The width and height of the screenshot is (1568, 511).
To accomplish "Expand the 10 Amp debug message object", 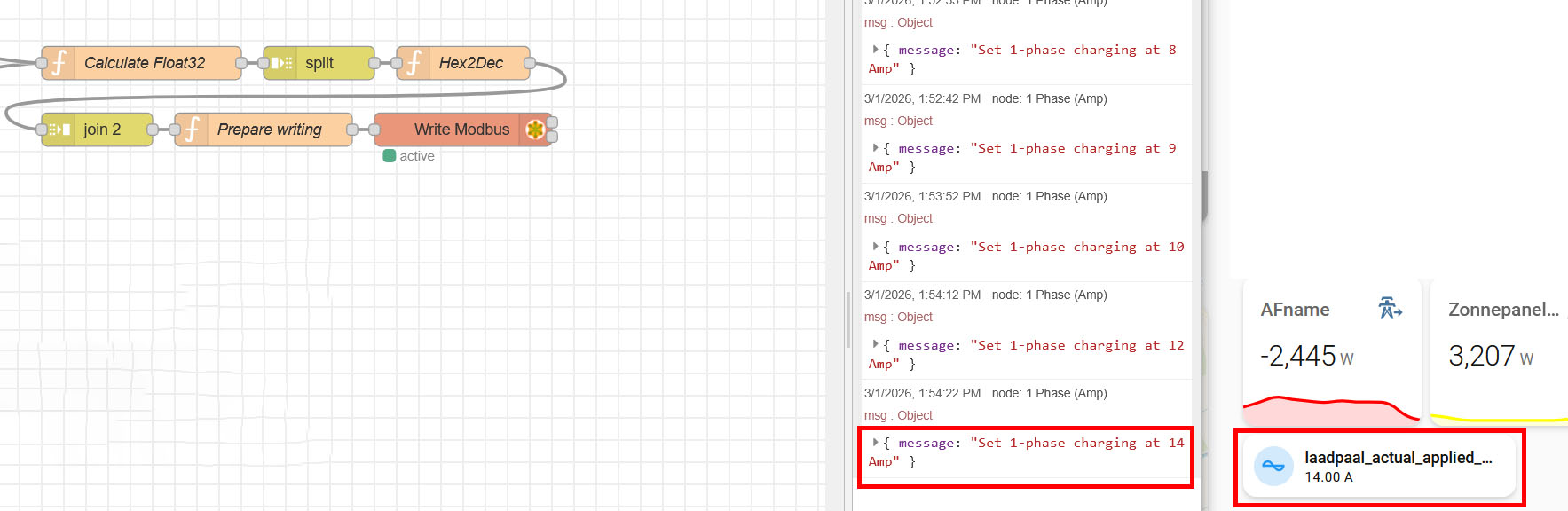I will [x=875, y=247].
